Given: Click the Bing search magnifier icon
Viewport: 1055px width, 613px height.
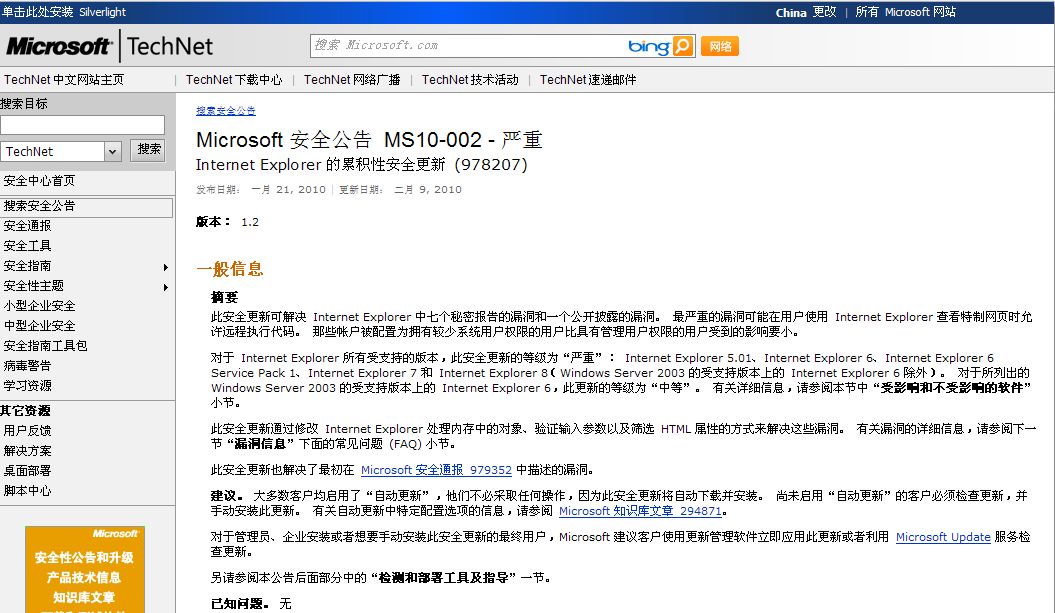Looking at the screenshot, I should coord(683,46).
